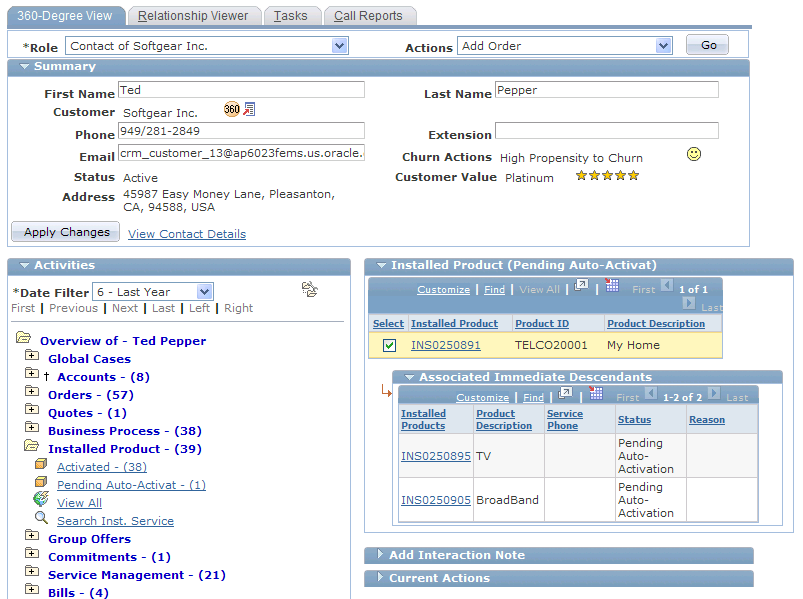The width and height of the screenshot is (803, 599).
Task: Show next rows in Descendants grid
Action: pos(713,393)
